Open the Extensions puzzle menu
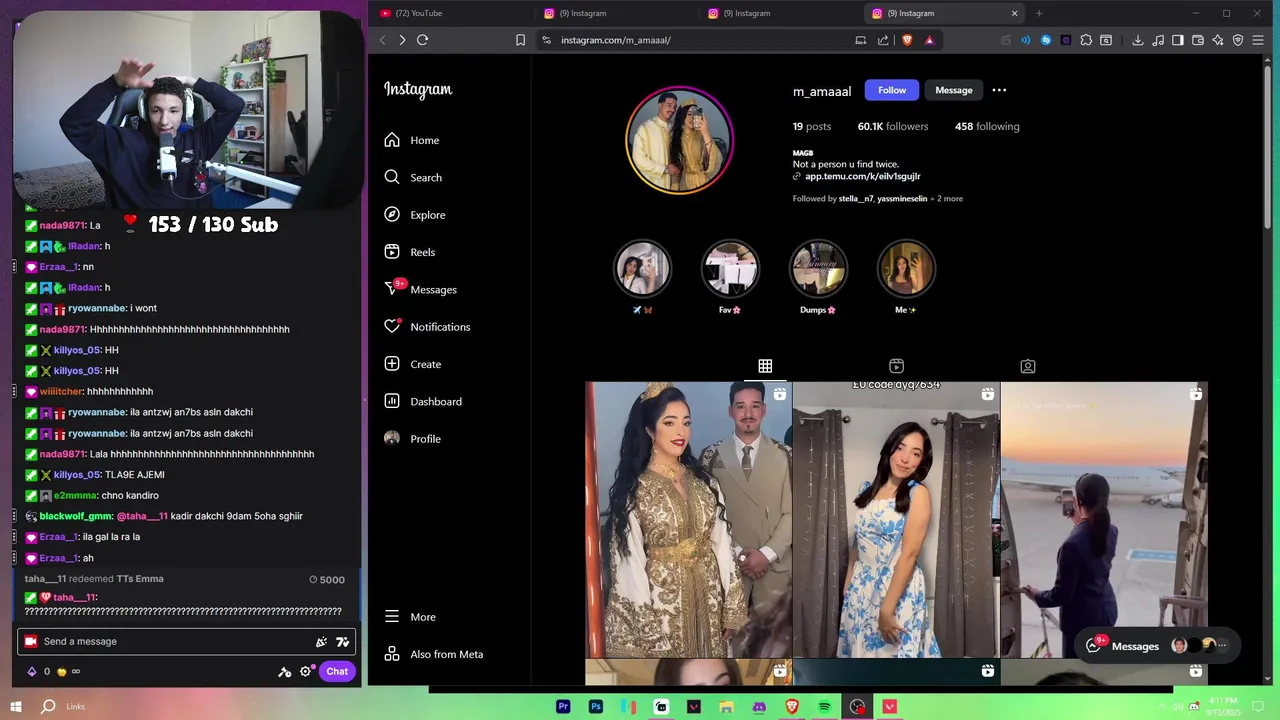Viewport: 1280px width, 720px height. [x=1086, y=40]
